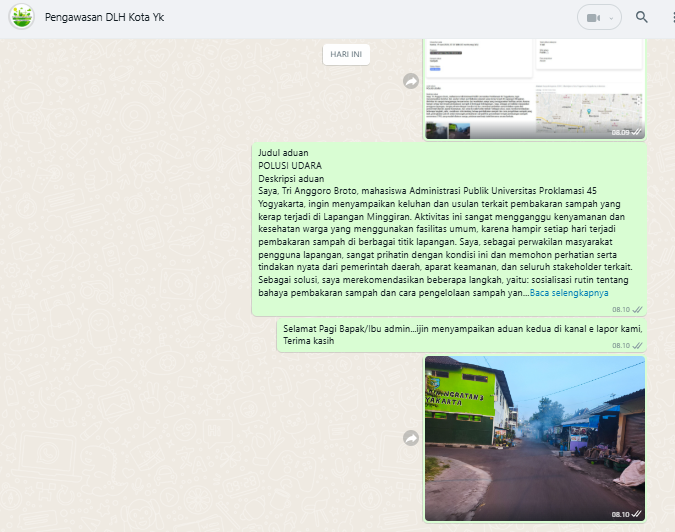Search messages in this chat
The height and width of the screenshot is (532, 675).
click(x=642, y=17)
